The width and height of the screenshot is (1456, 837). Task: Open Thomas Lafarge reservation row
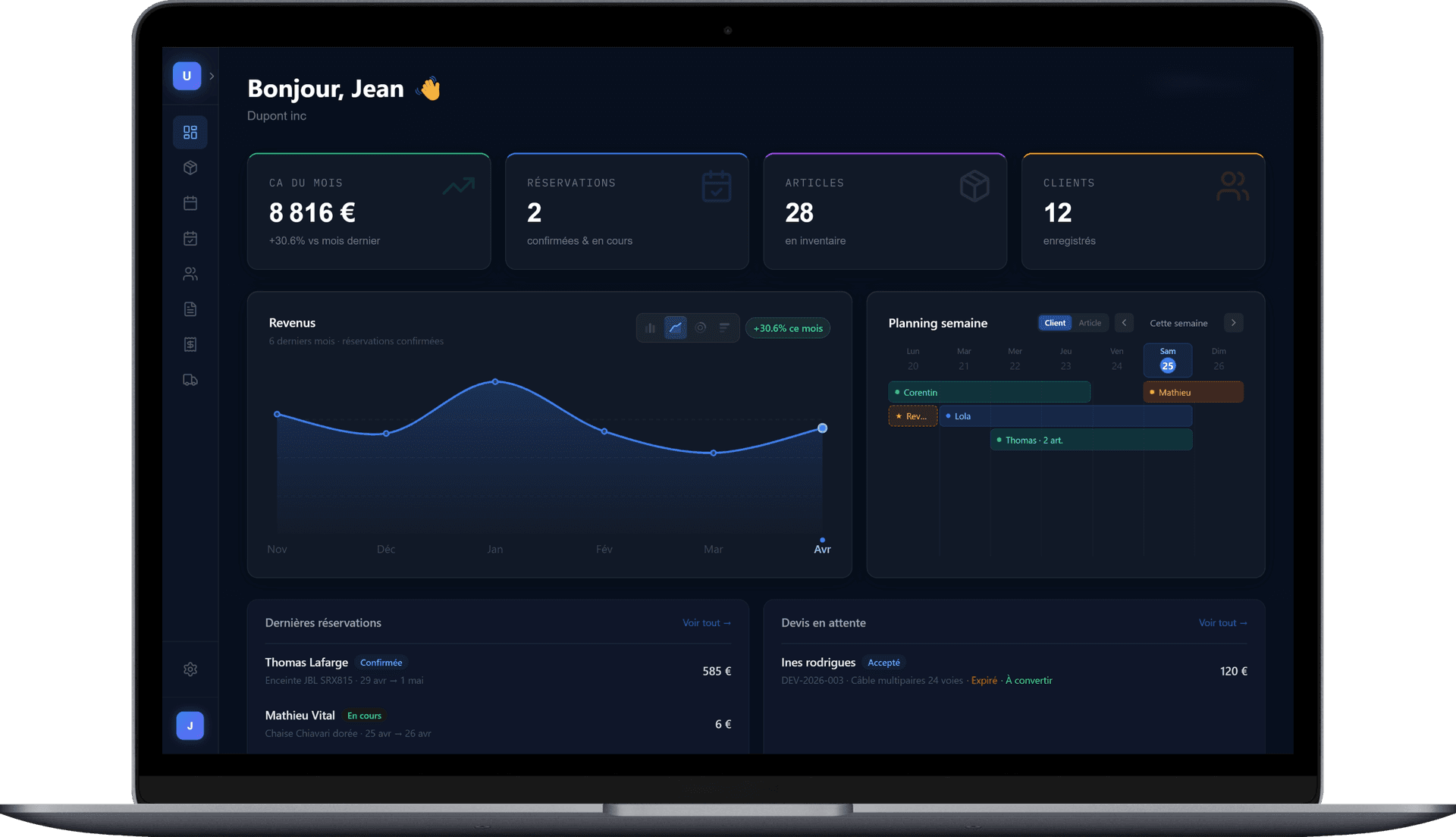(498, 671)
